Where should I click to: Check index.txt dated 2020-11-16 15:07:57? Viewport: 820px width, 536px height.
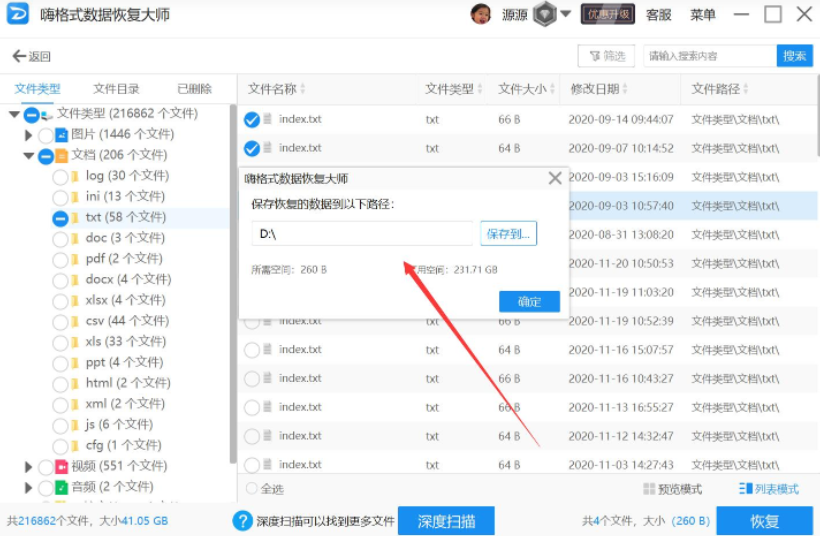(252, 350)
